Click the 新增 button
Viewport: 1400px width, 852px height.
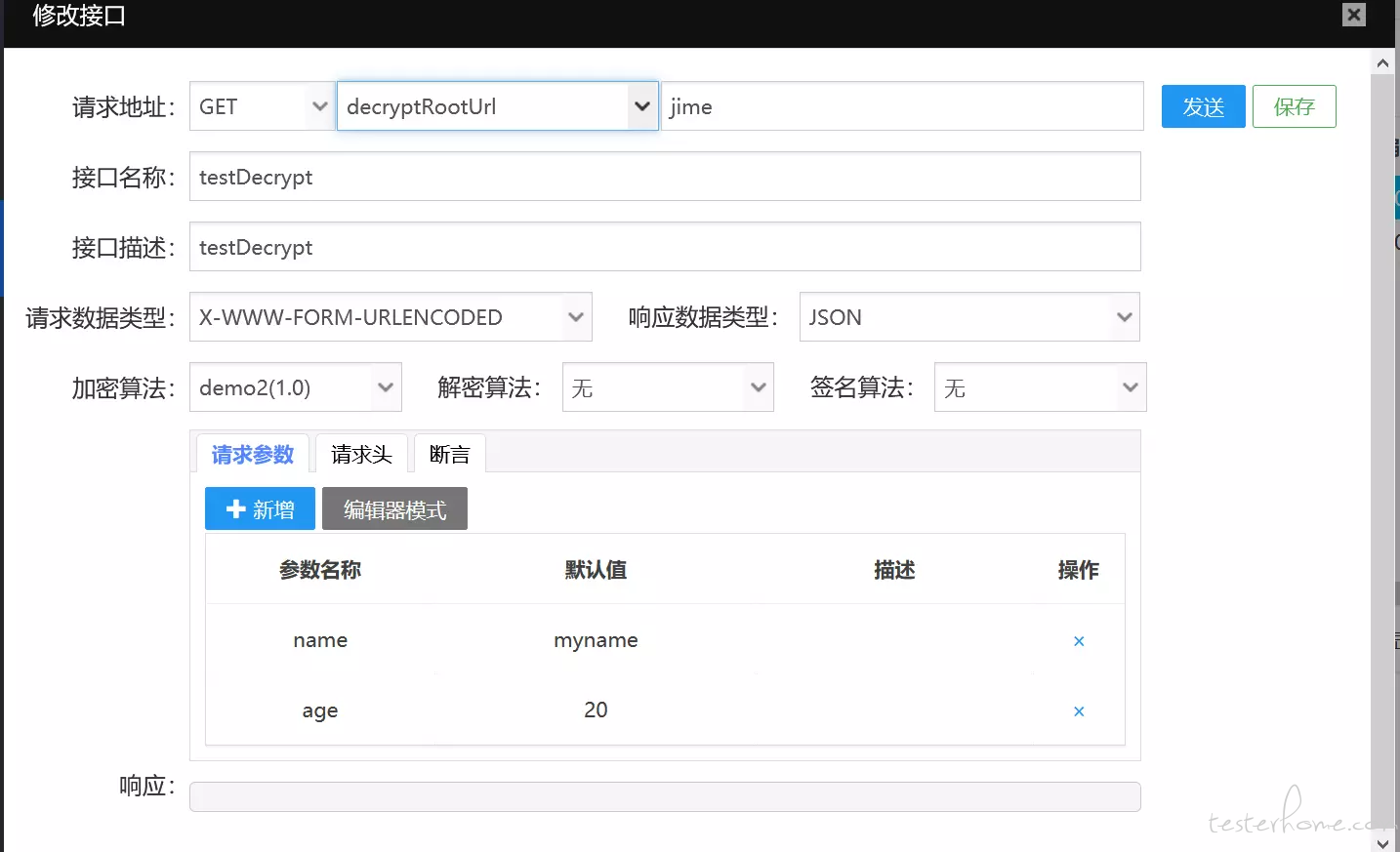[260, 508]
